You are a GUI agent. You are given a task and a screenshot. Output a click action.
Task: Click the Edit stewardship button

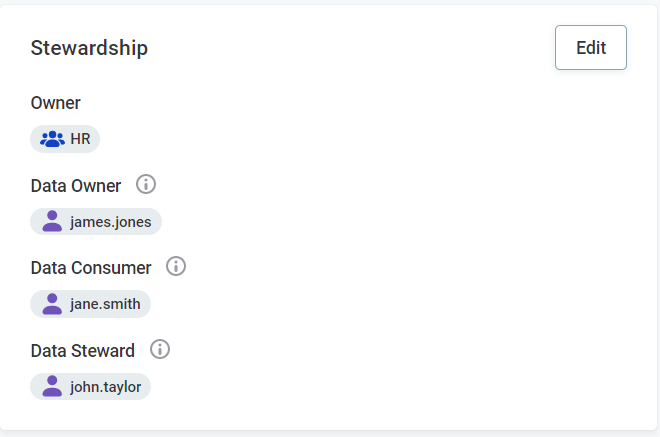click(x=590, y=48)
